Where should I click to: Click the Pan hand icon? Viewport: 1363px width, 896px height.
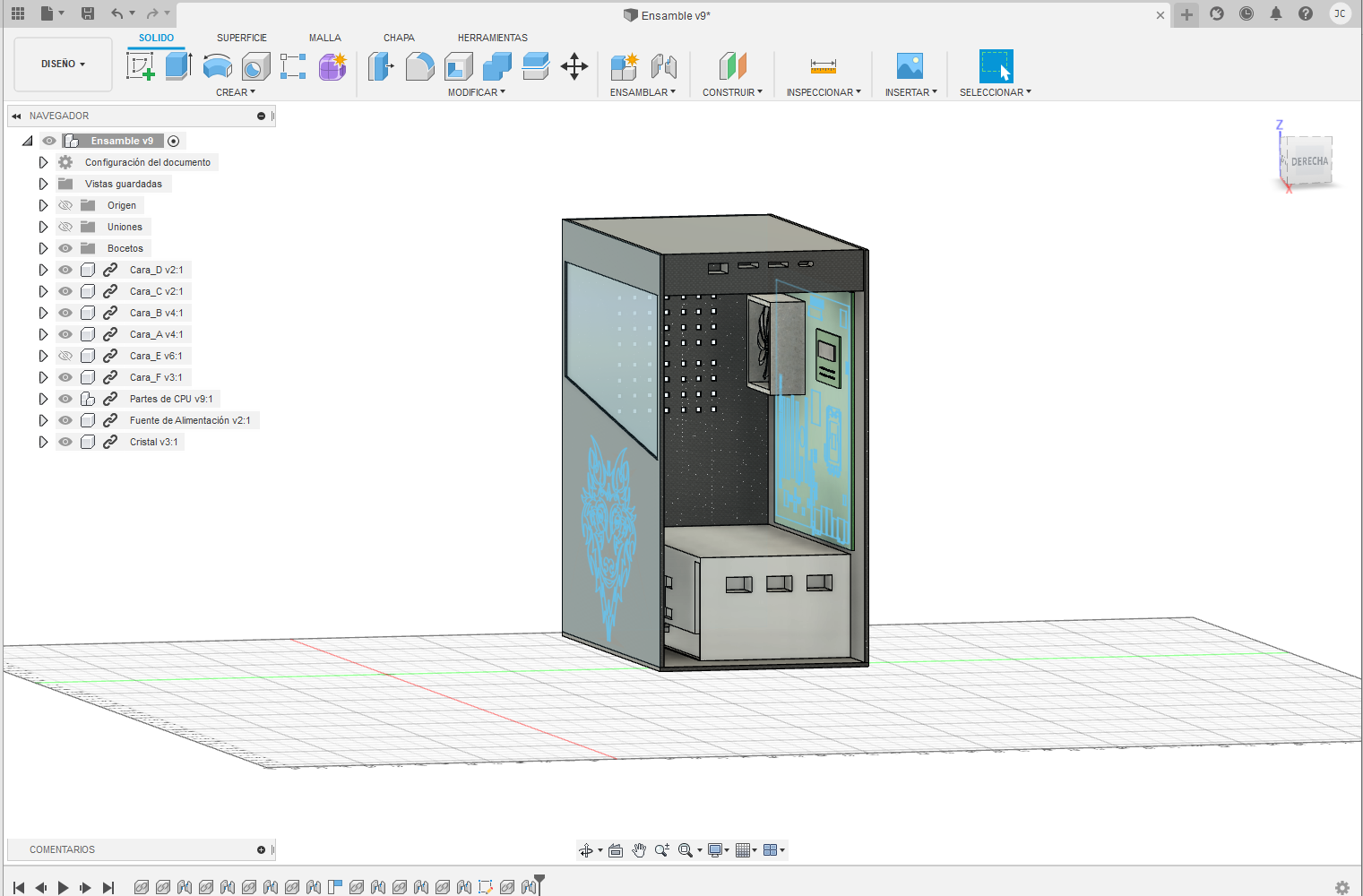point(638,850)
